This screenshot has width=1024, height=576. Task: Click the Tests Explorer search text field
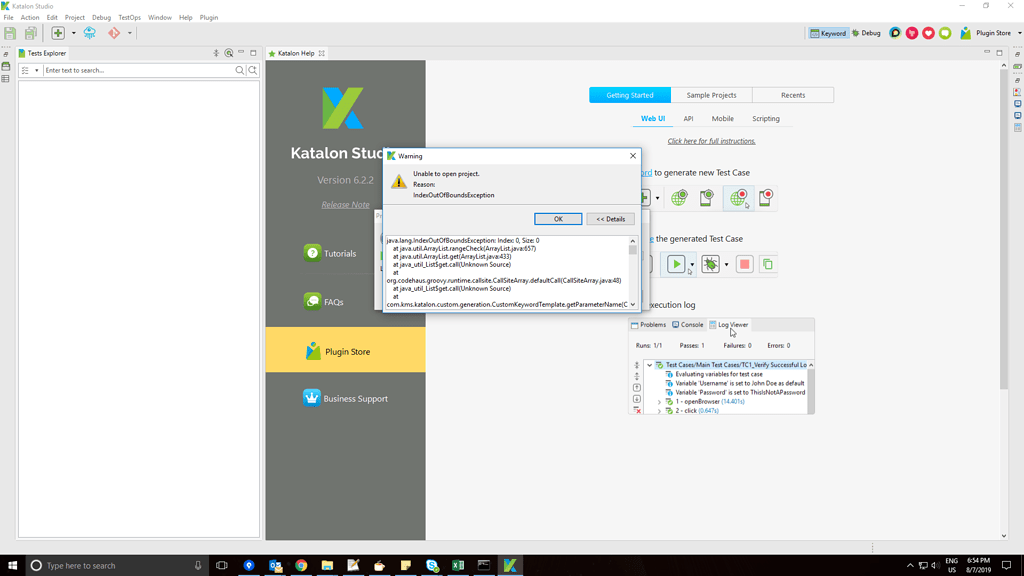pos(138,70)
